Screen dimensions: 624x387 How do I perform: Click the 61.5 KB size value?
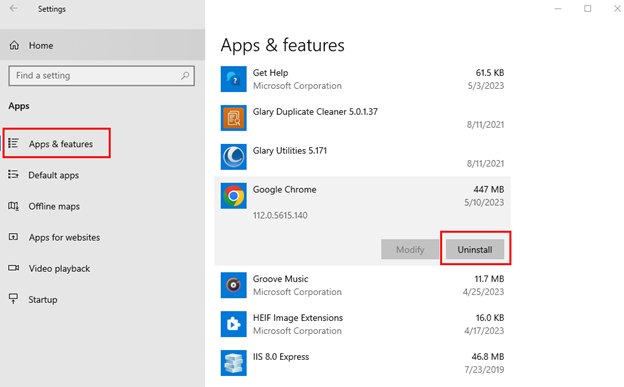[x=490, y=73]
